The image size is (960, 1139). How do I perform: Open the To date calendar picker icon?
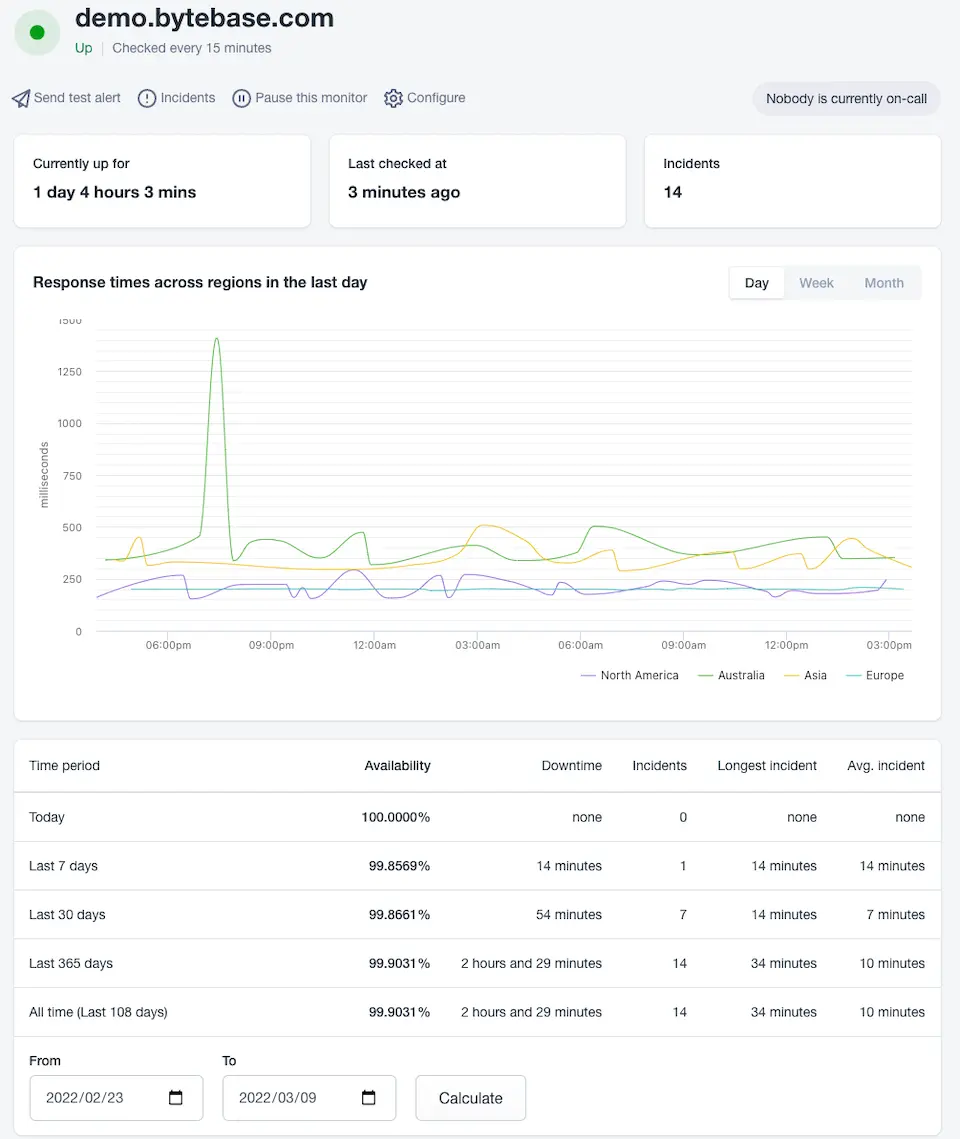[x=369, y=1097]
